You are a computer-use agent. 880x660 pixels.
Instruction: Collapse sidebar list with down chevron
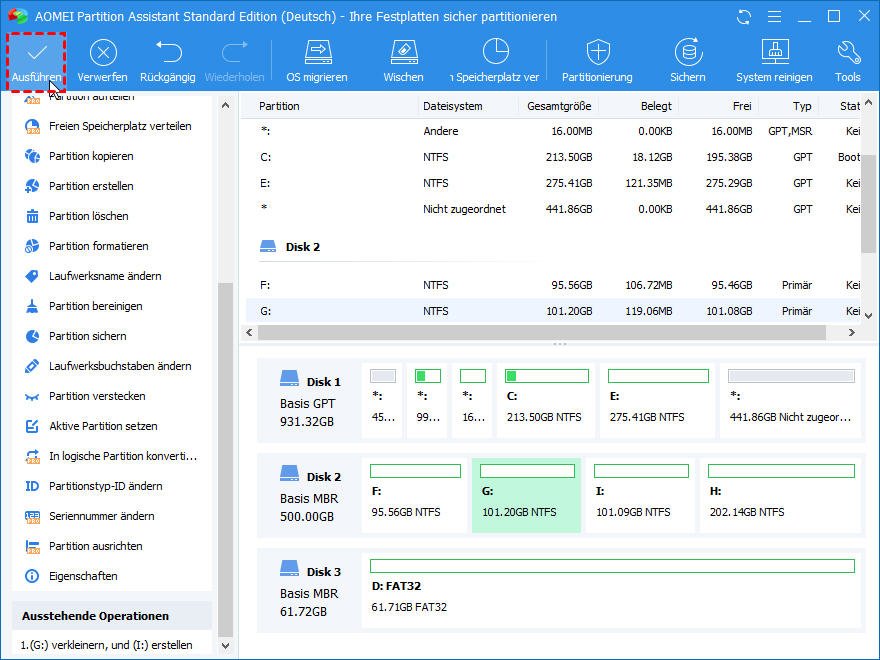(225, 645)
